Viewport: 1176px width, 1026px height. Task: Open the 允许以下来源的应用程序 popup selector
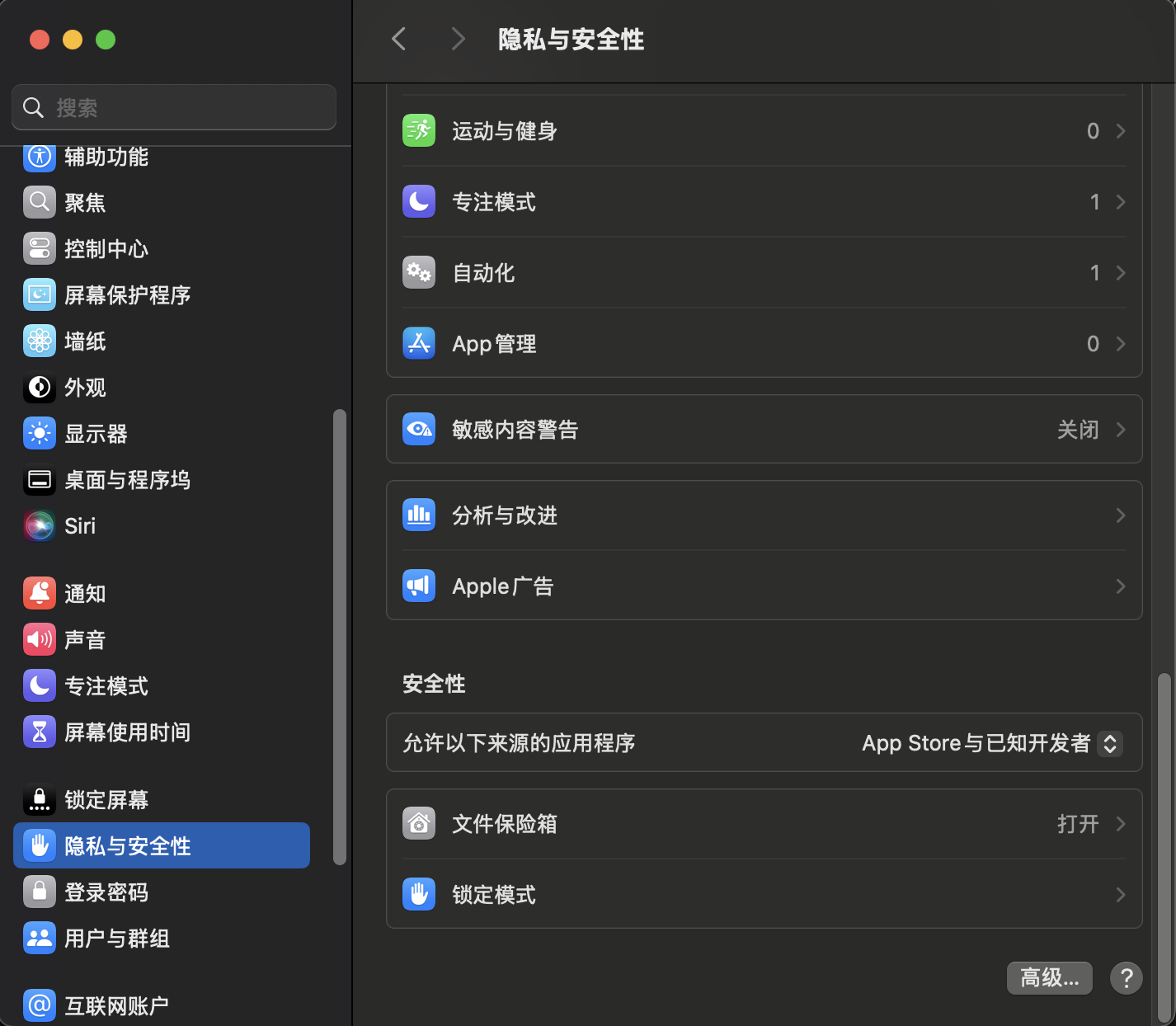[x=1109, y=743]
